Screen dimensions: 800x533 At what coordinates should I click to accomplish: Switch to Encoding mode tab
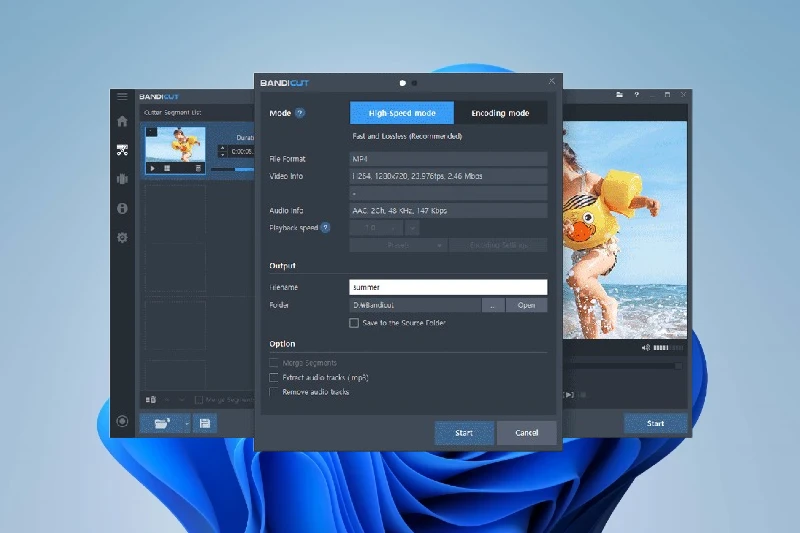coord(501,113)
